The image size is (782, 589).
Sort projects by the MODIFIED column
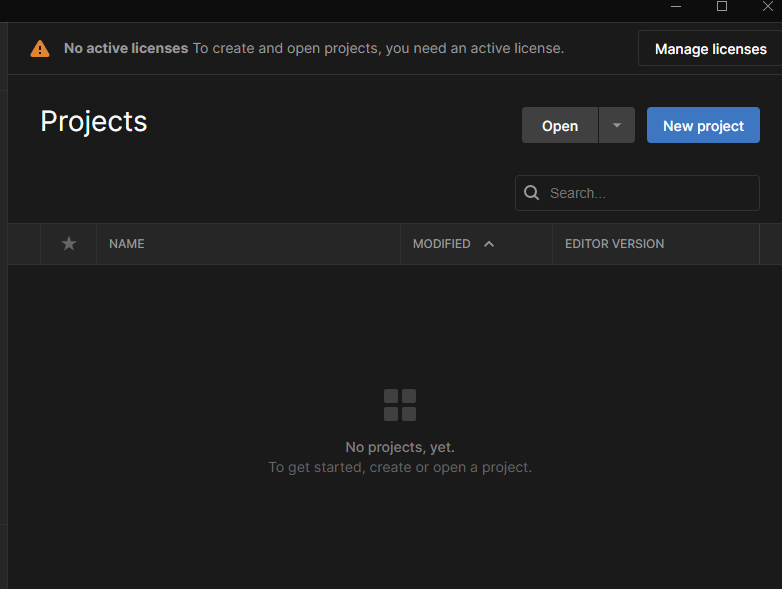coord(441,244)
